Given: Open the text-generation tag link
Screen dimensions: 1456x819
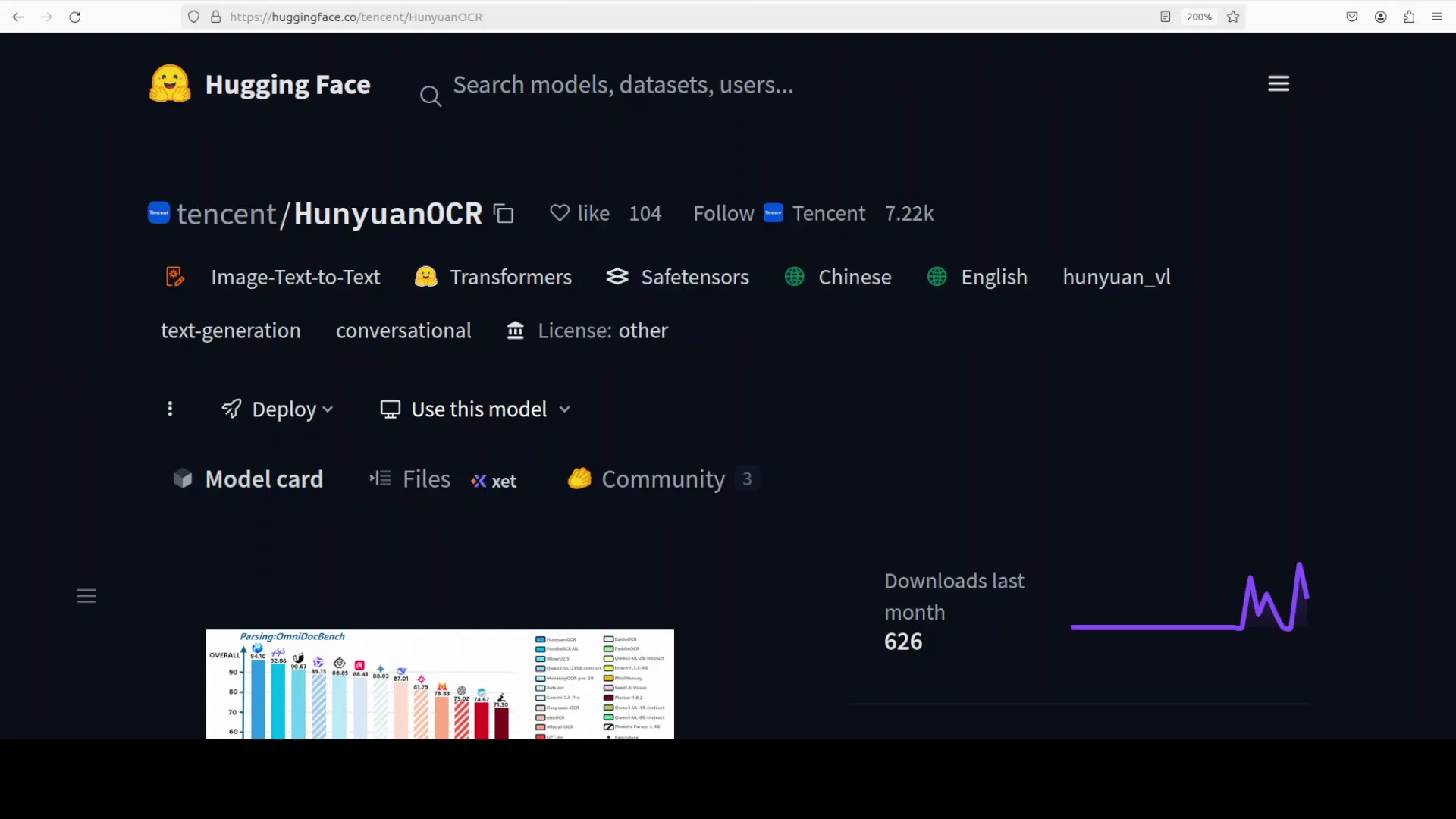Looking at the screenshot, I should point(230,331).
